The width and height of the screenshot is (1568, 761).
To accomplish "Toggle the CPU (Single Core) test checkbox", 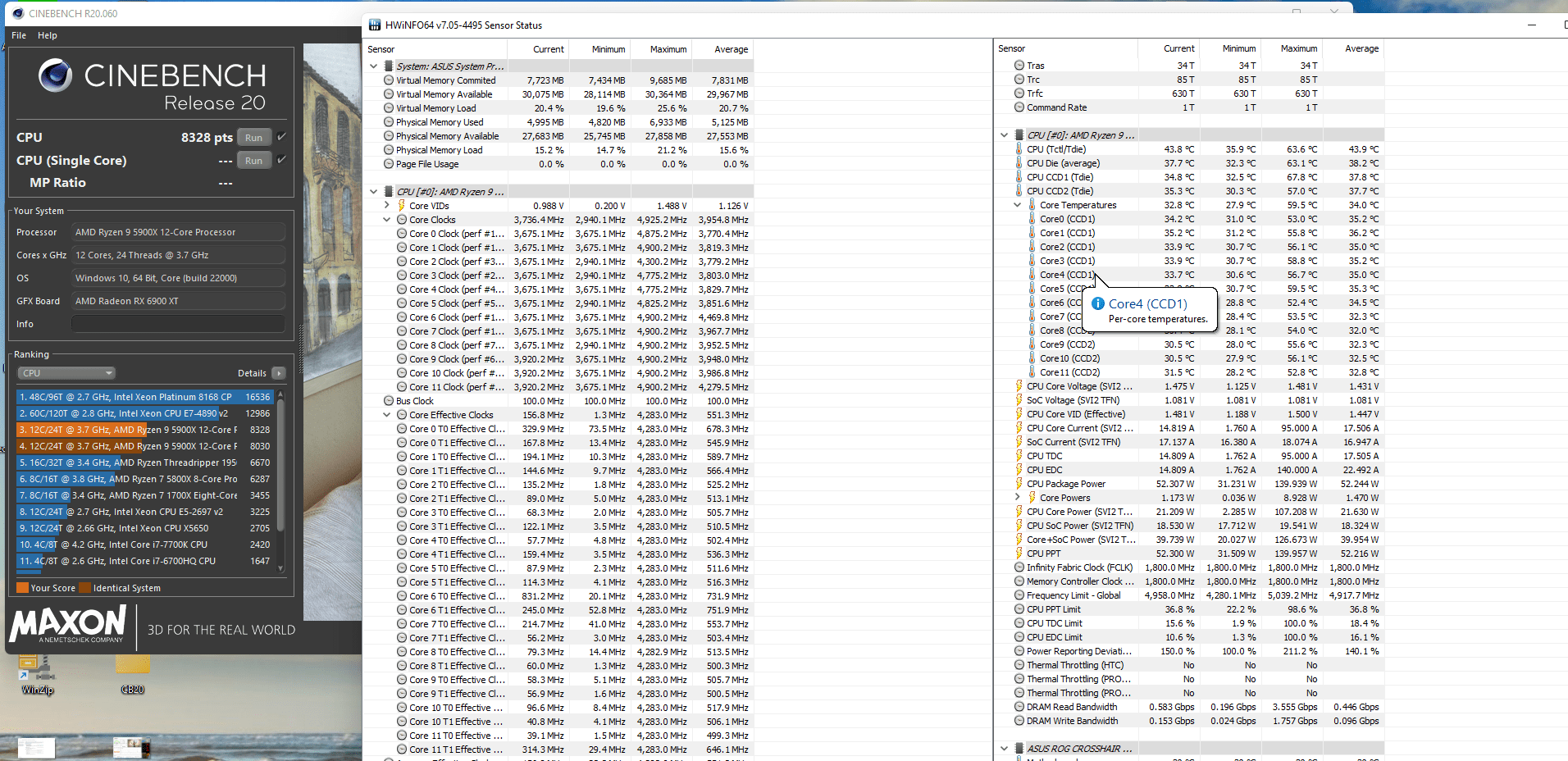I will [281, 160].
